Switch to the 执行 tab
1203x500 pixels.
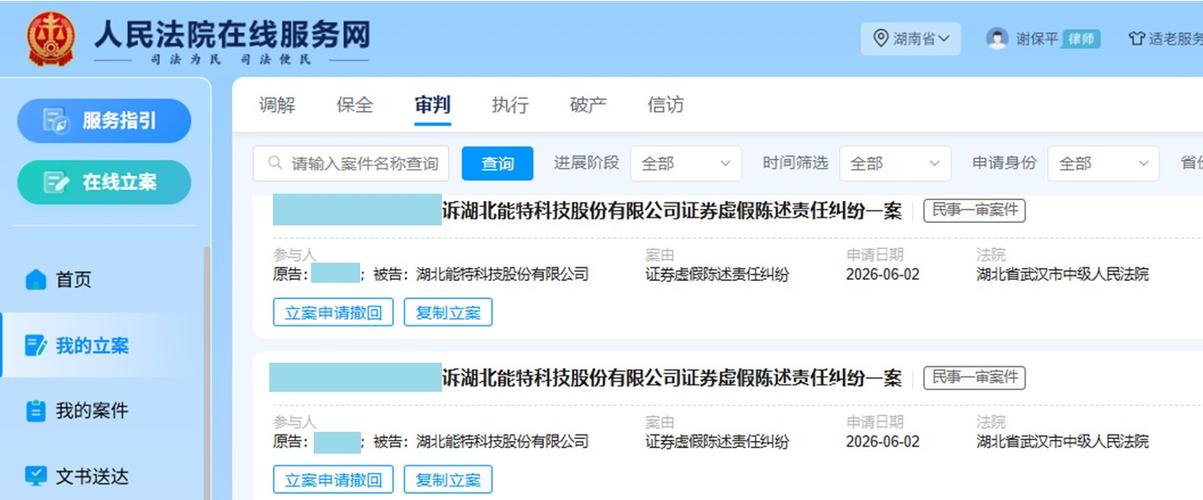510,105
